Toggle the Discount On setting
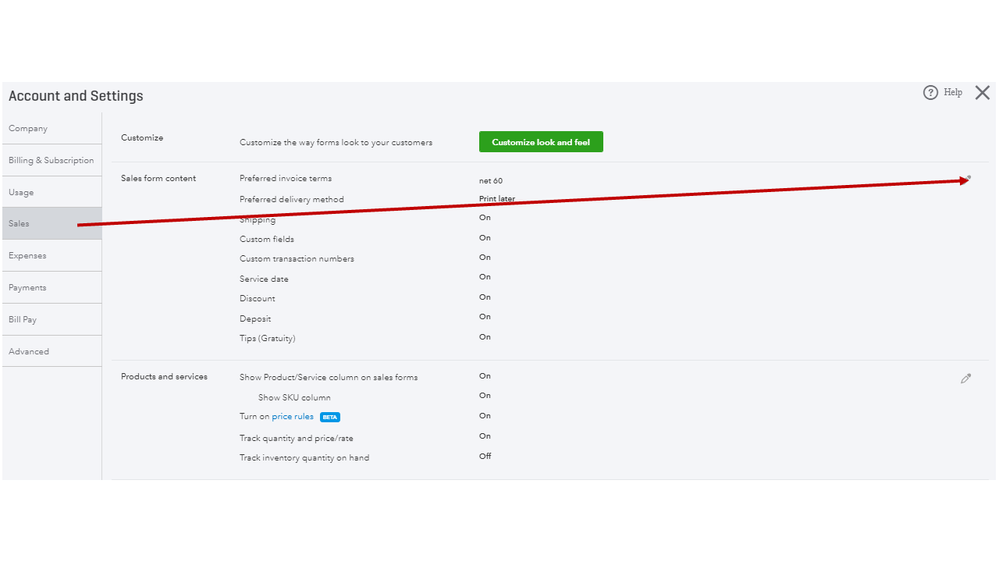Screen dimensions: 999x562 pos(485,298)
